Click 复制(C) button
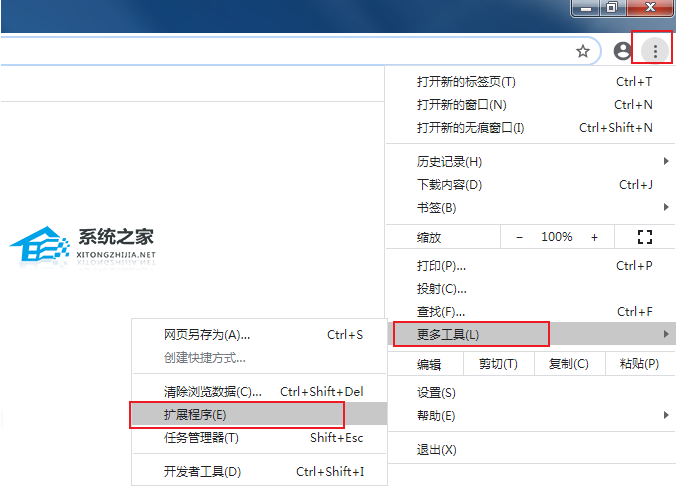The width and height of the screenshot is (676, 497). [x=569, y=364]
